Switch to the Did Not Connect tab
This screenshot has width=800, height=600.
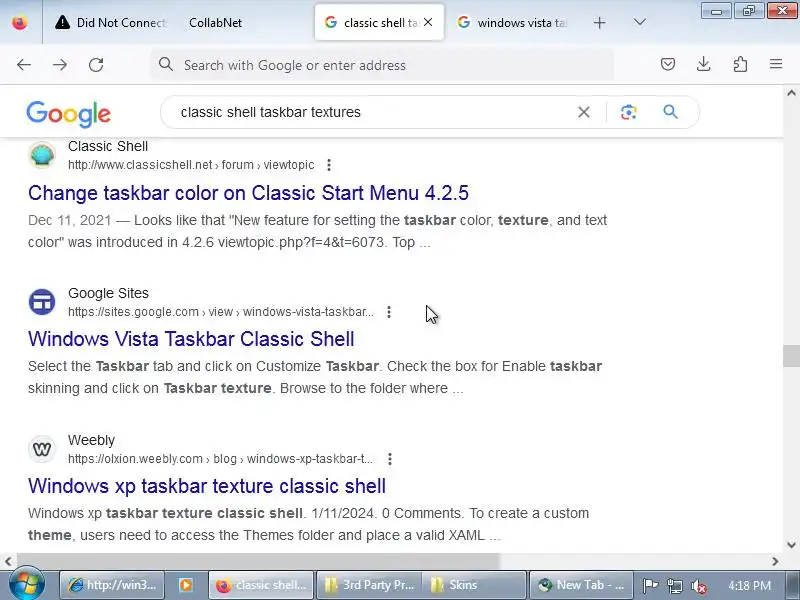tap(111, 22)
